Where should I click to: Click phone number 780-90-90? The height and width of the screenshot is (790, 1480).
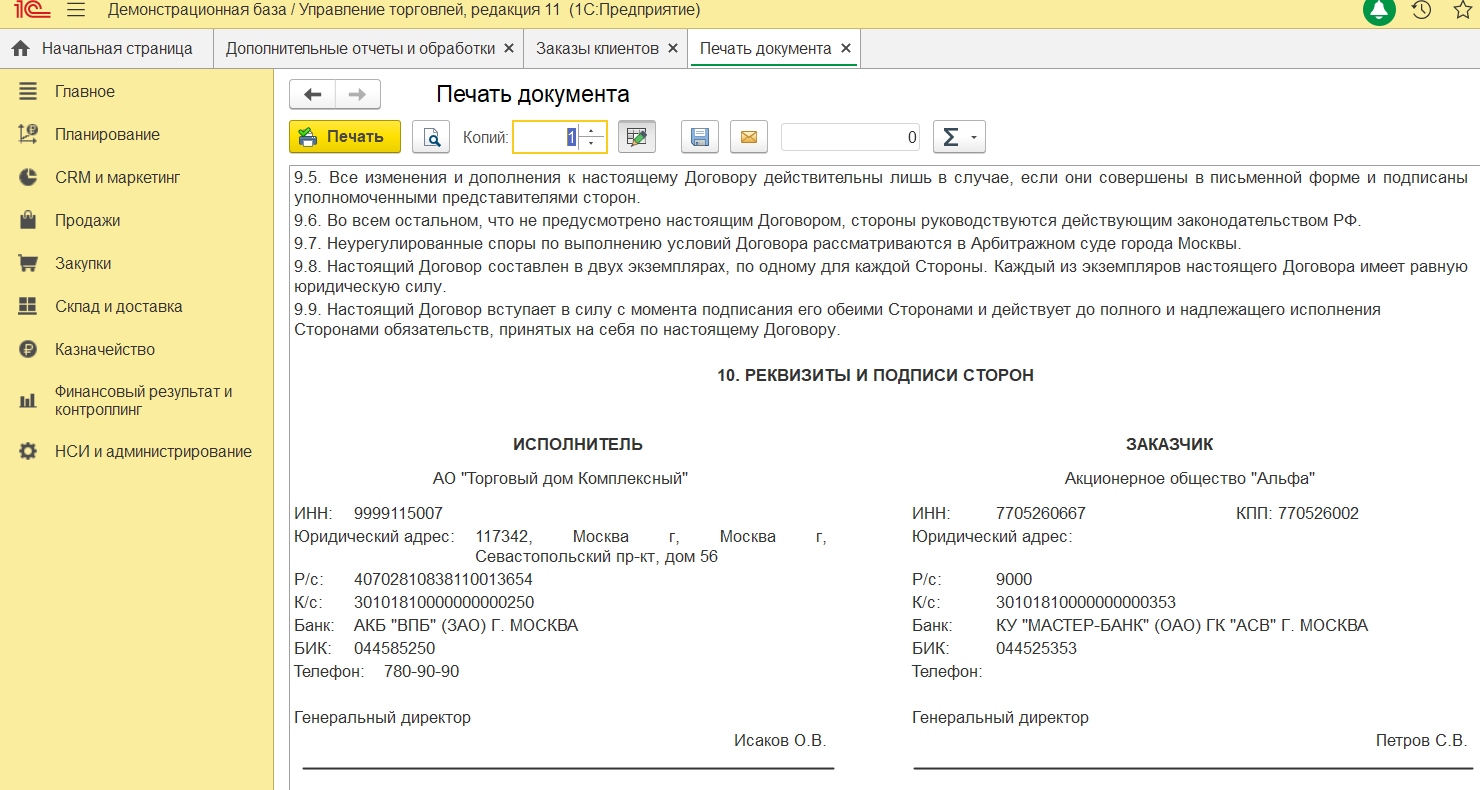pyautogui.click(x=421, y=671)
